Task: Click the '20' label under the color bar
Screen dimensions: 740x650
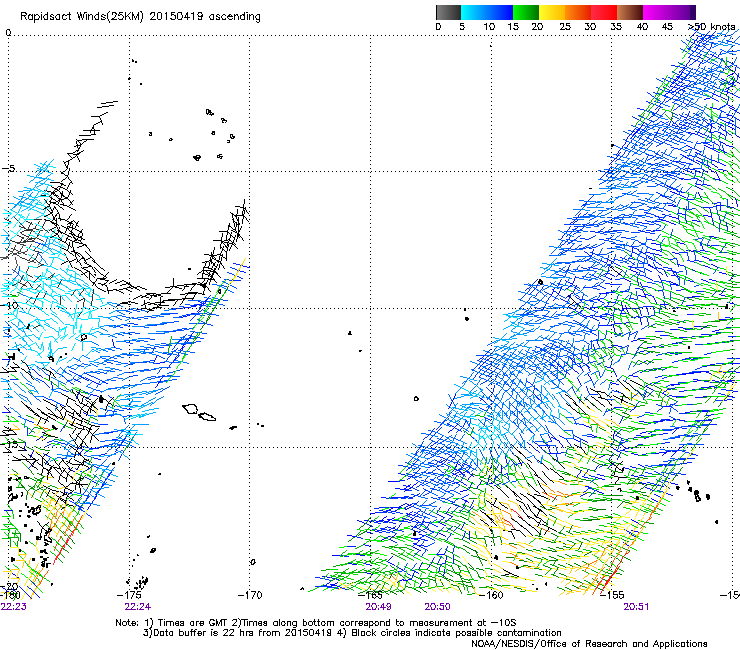Action: coord(537,27)
